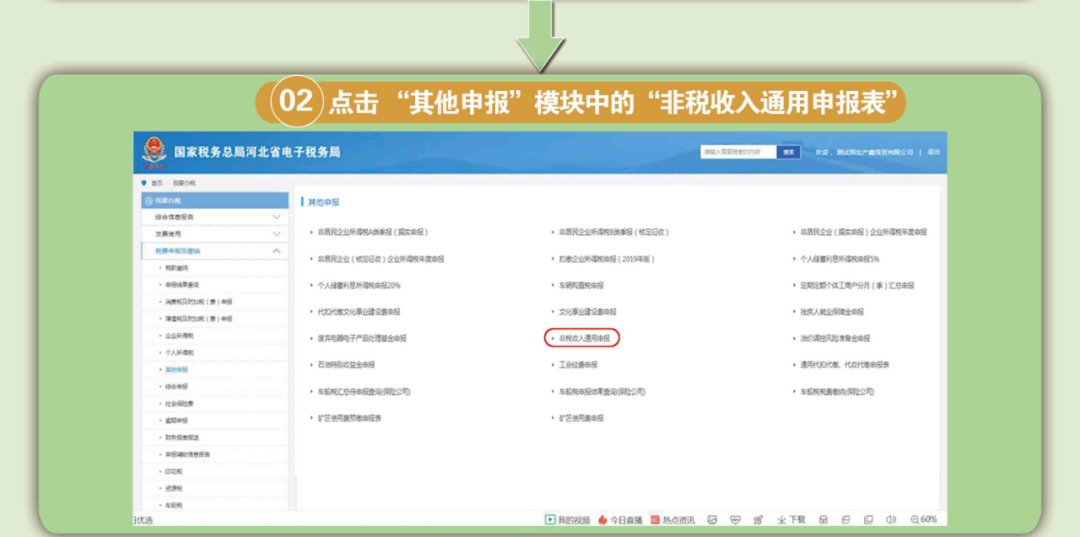
Task: Click the headphones icon in the status bar
Action: 822,520
